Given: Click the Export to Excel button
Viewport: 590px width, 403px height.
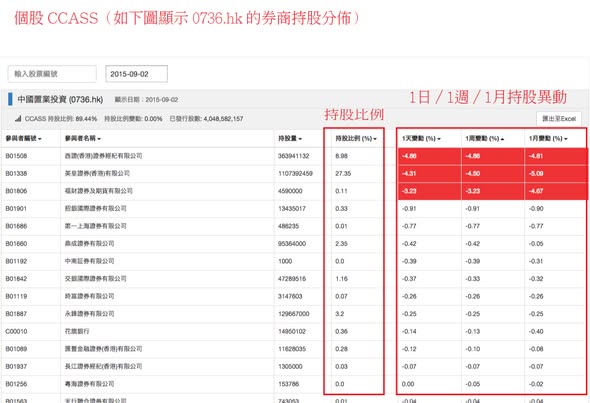Looking at the screenshot, I should [559, 119].
